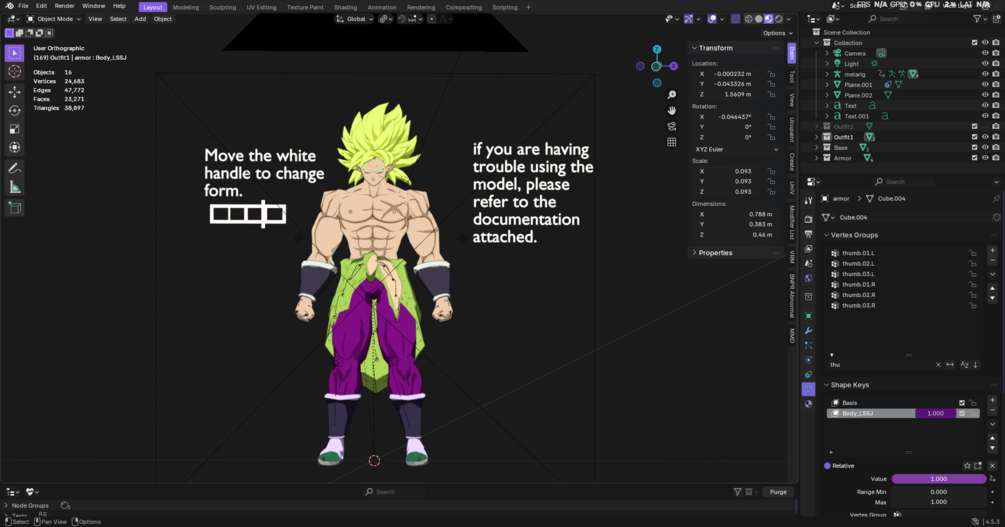
Task: Open the XYZ Euler rotation mode dropdown
Action: [x=736, y=149]
